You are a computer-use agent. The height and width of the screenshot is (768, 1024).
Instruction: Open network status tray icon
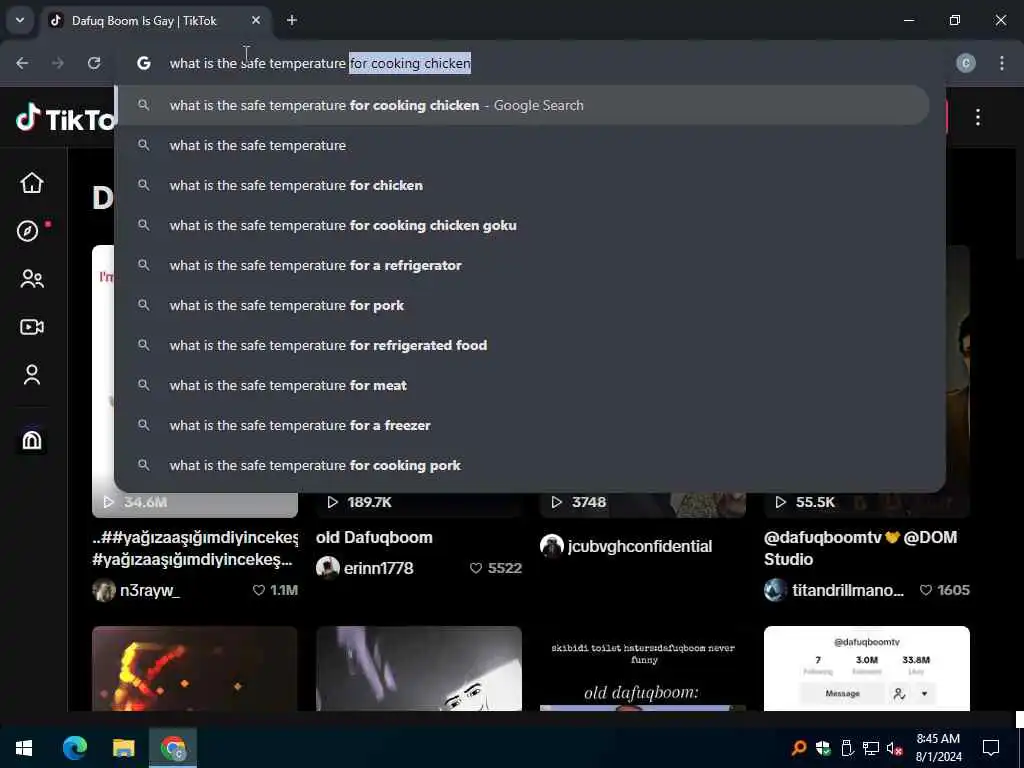pos(871,748)
